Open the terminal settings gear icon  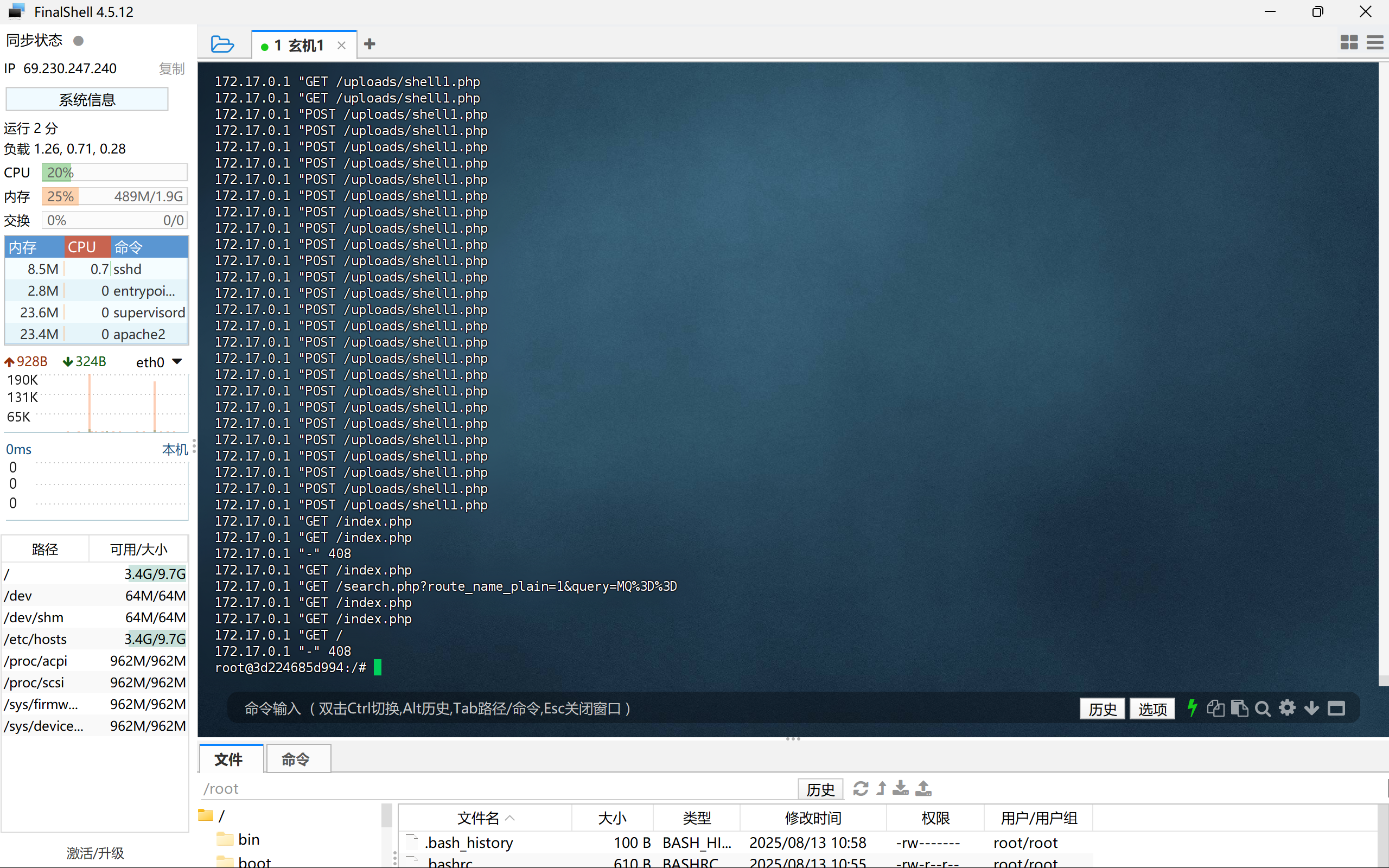(x=1288, y=708)
